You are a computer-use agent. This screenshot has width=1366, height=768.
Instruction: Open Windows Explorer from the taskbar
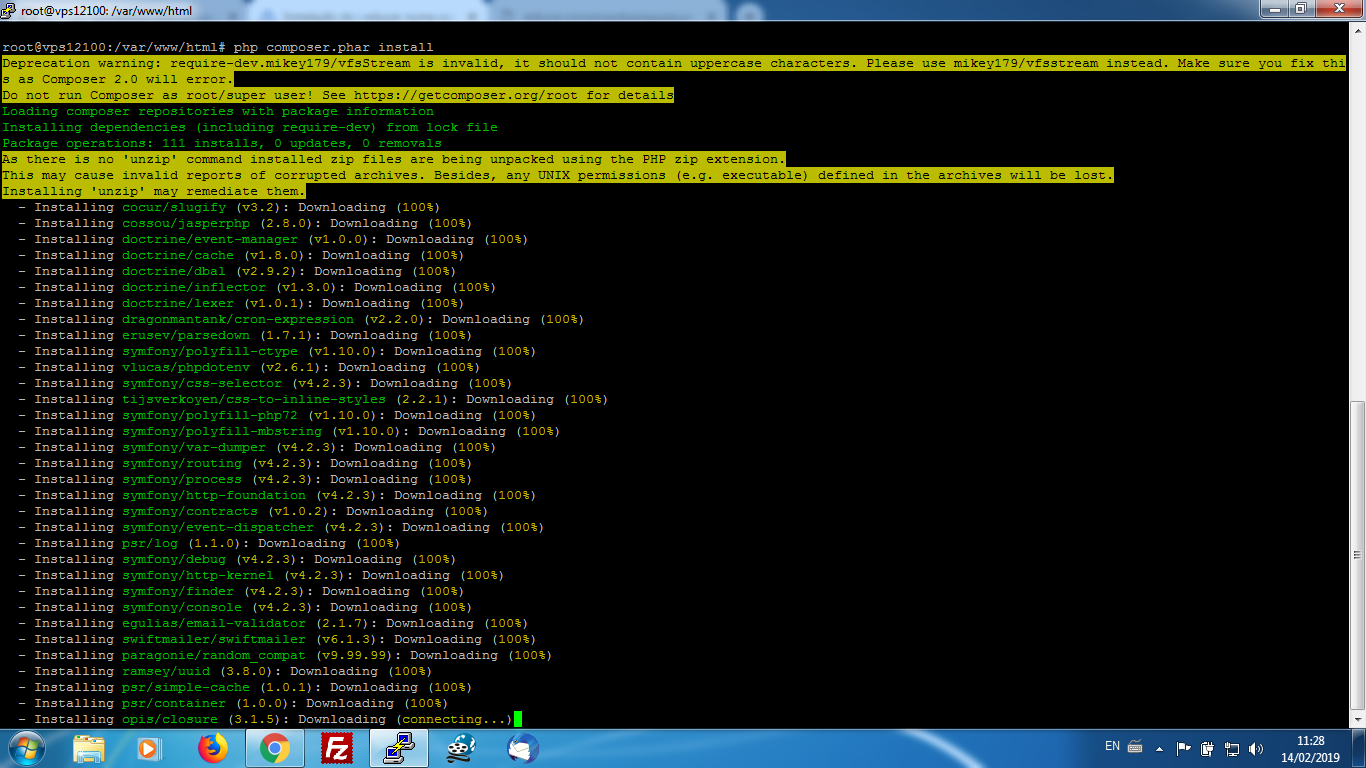89,748
